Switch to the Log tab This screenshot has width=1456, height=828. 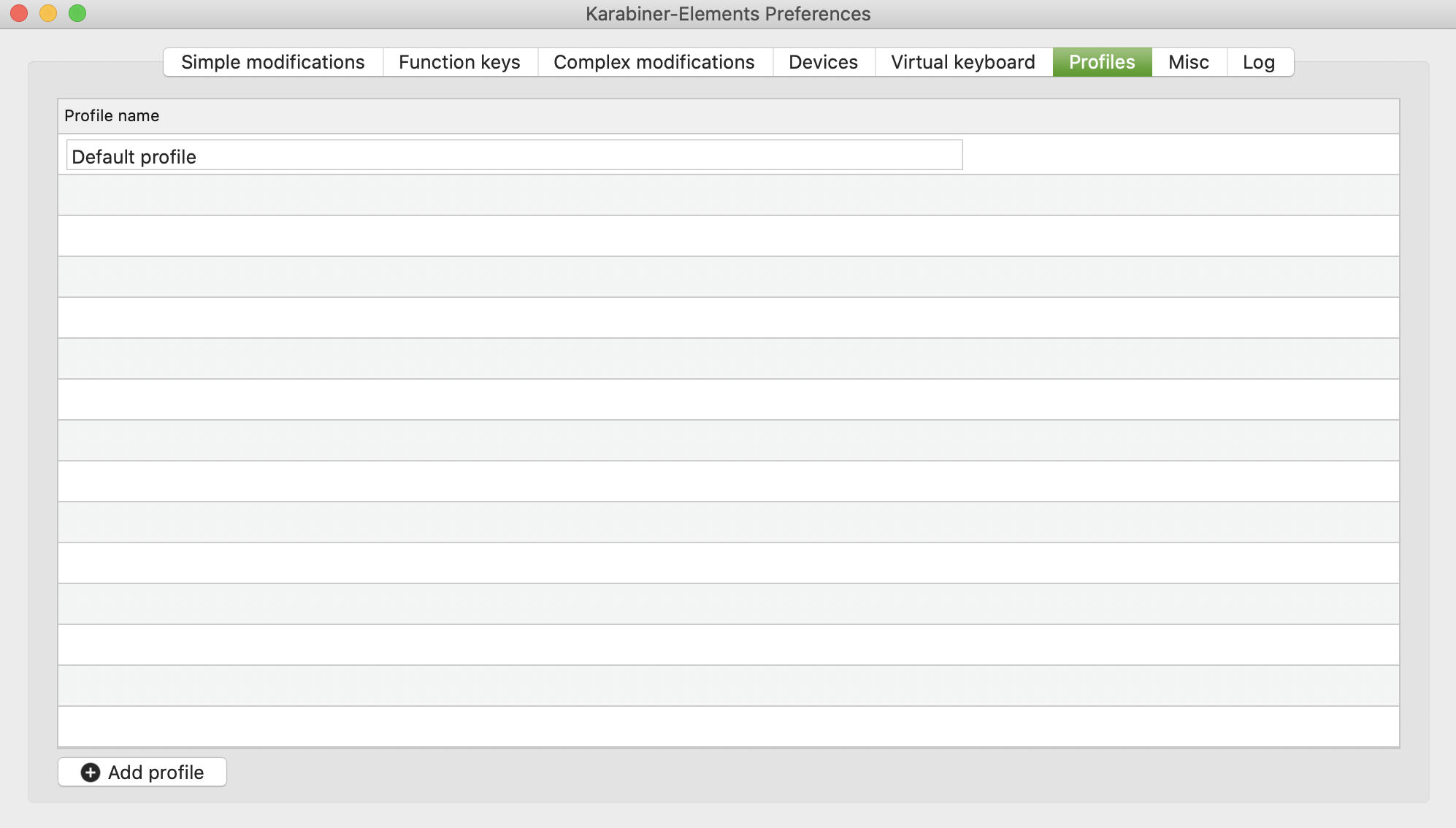click(x=1258, y=62)
